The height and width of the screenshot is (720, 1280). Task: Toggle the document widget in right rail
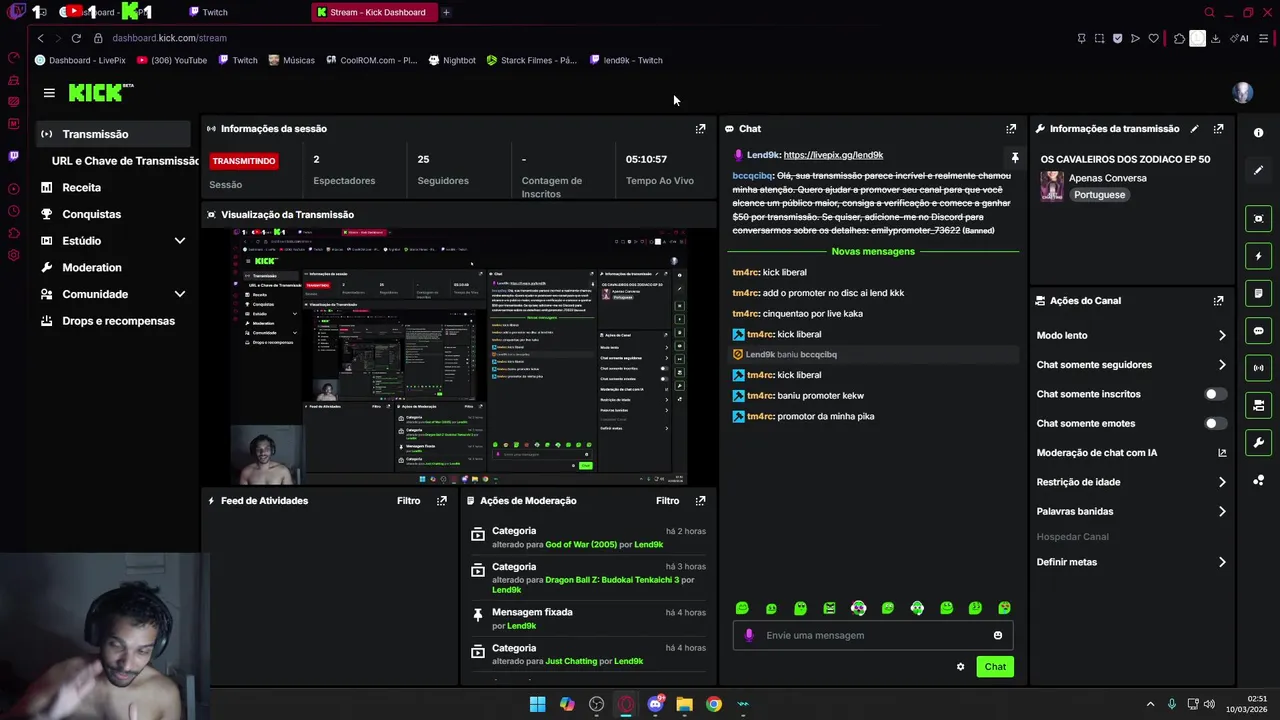tap(1258, 293)
